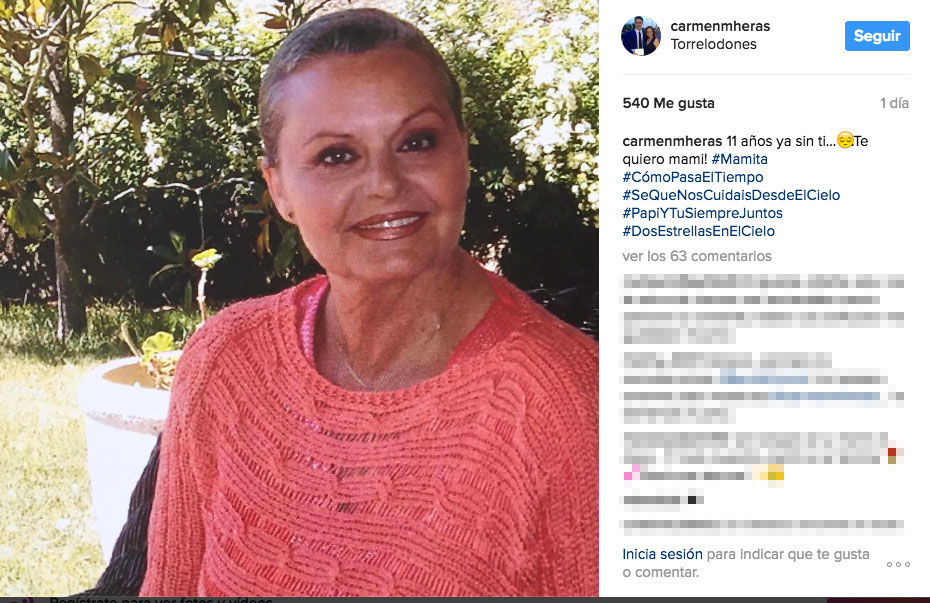Open the #Mamita hashtag
930x603 pixels.
pyautogui.click(x=739, y=159)
